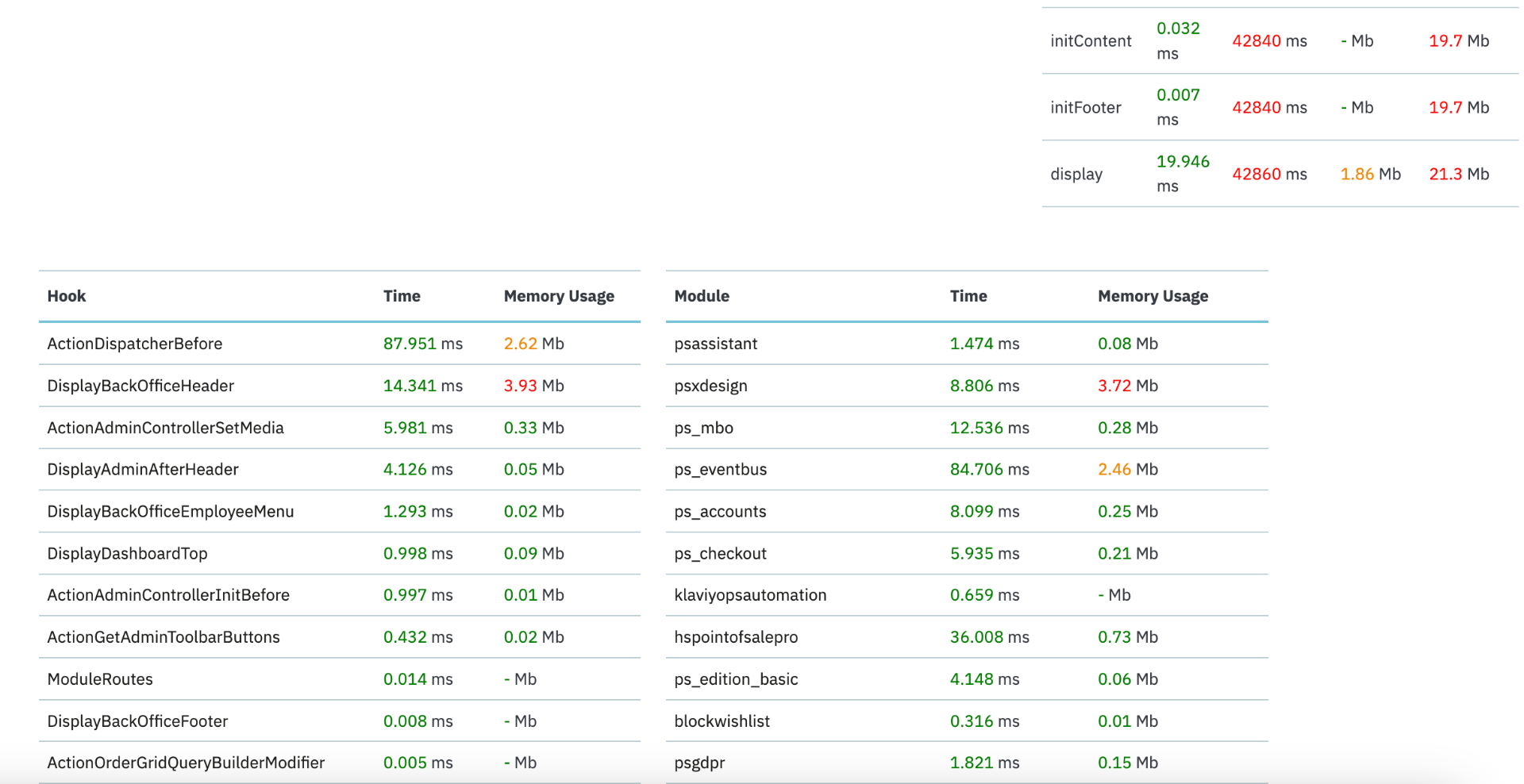Click the Hook column header
The image size is (1524, 784).
pyautogui.click(x=67, y=296)
